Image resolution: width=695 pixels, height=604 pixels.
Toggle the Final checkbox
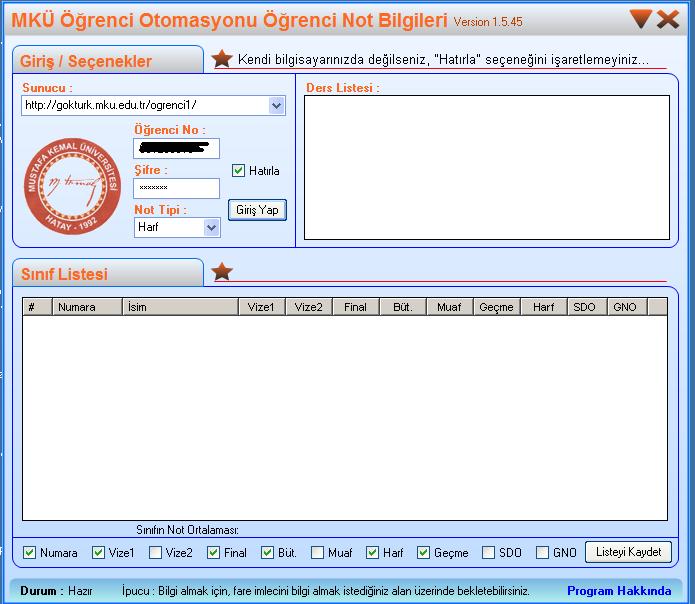213,552
